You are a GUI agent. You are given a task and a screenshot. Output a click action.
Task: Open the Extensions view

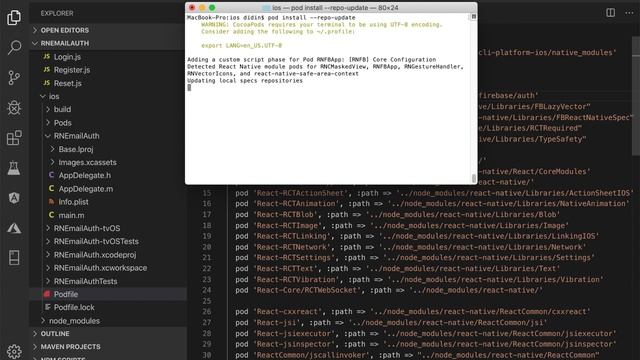[x=14, y=138]
